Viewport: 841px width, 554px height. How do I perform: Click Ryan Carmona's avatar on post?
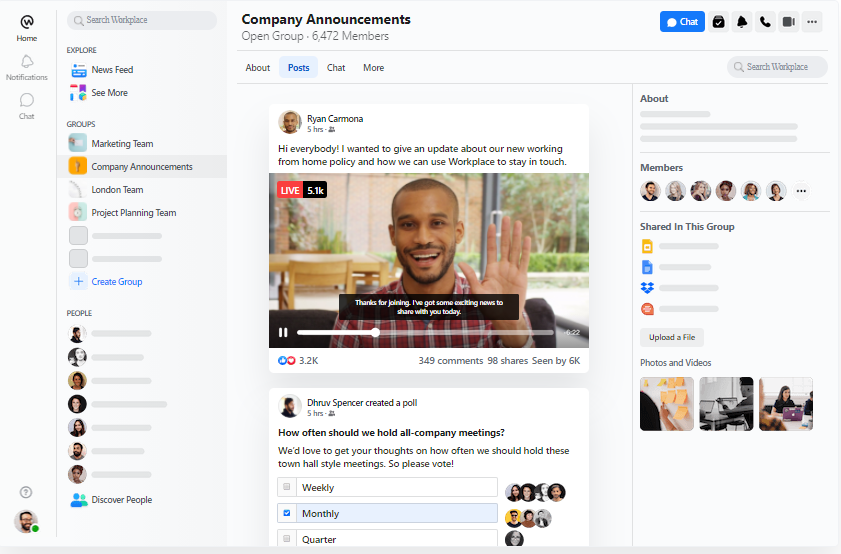pyautogui.click(x=290, y=122)
